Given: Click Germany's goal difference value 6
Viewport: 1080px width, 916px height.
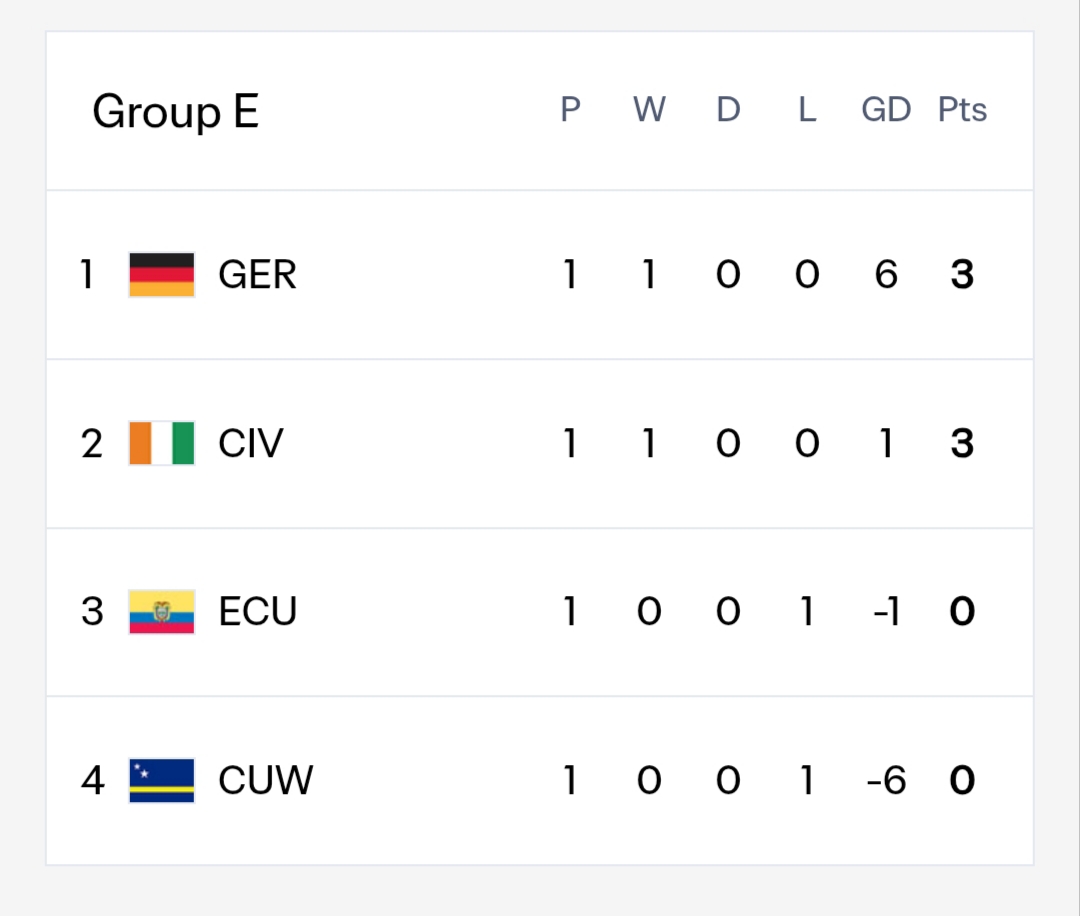Looking at the screenshot, I should point(886,275).
